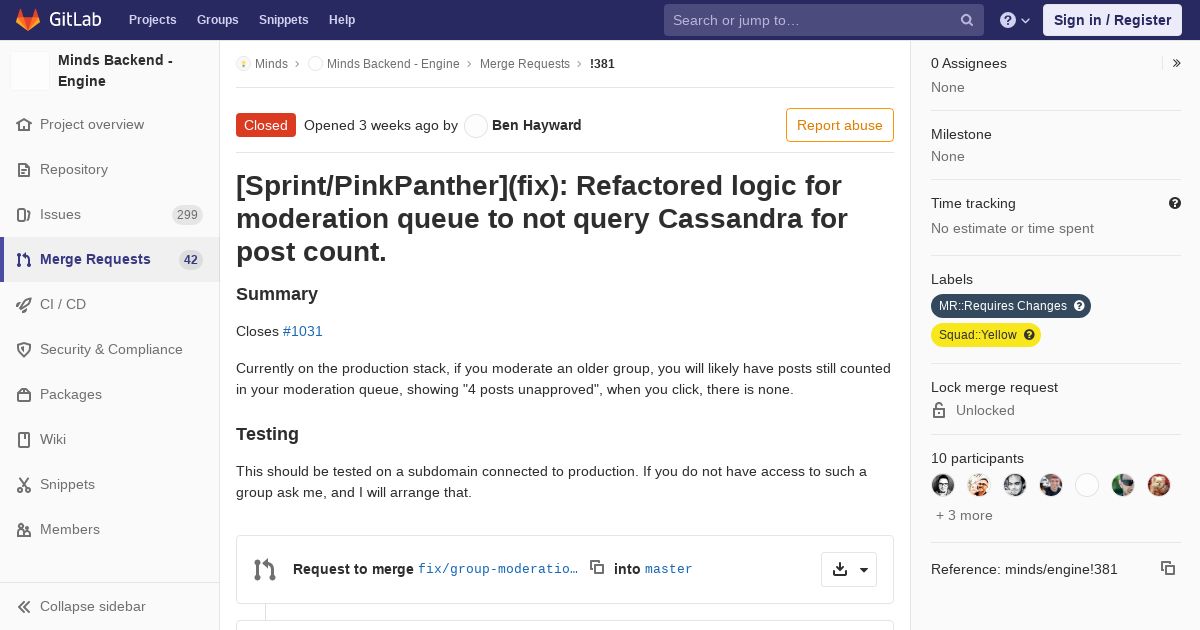Screen dimensions: 1200x630
Task: Click the fourth participant avatar
Action: click(1051, 485)
